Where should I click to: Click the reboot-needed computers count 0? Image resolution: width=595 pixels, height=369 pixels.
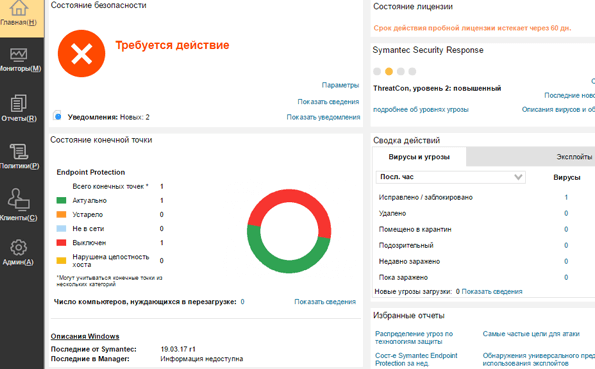click(x=242, y=302)
